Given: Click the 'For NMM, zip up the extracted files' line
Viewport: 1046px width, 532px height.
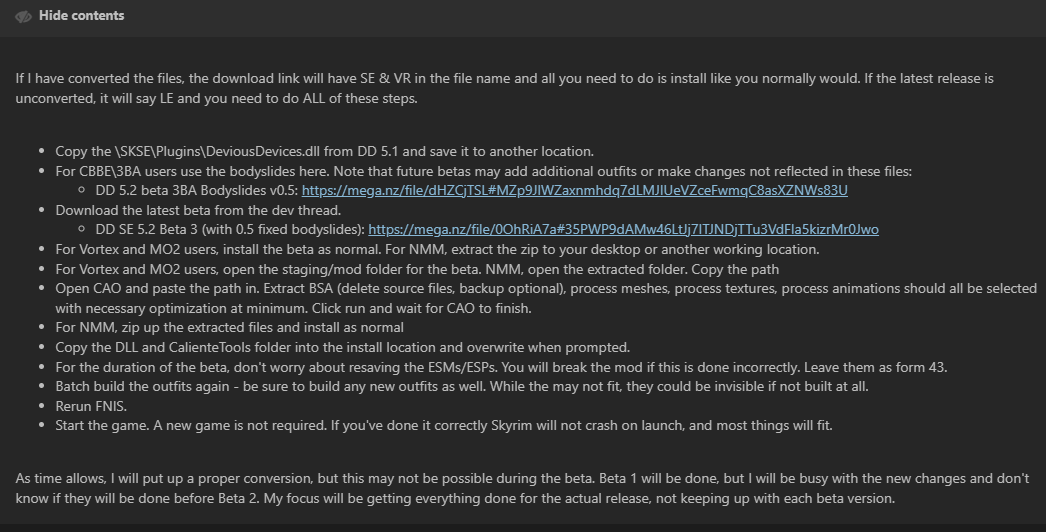Looking at the screenshot, I should pyautogui.click(x=229, y=328).
